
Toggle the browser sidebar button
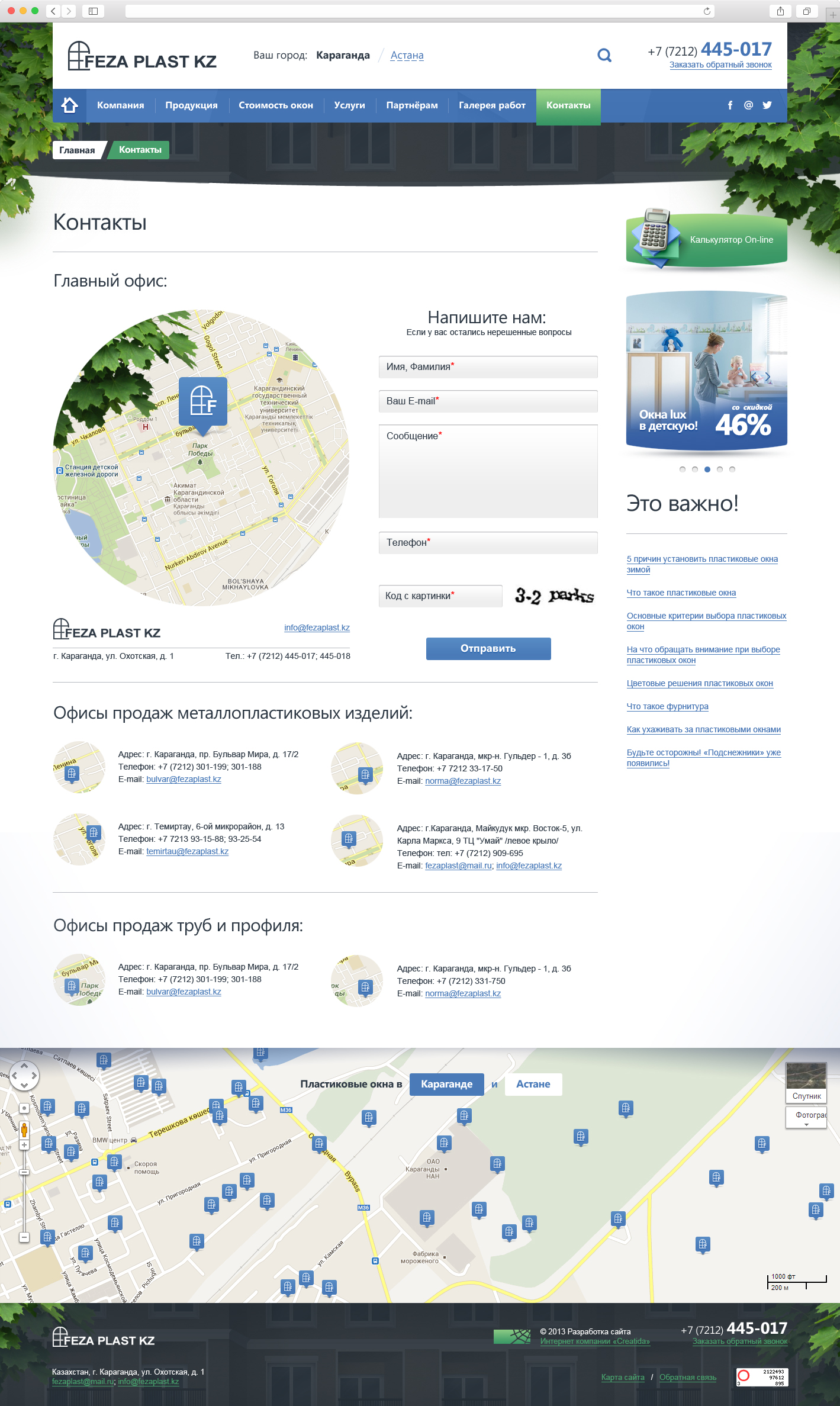(x=93, y=11)
